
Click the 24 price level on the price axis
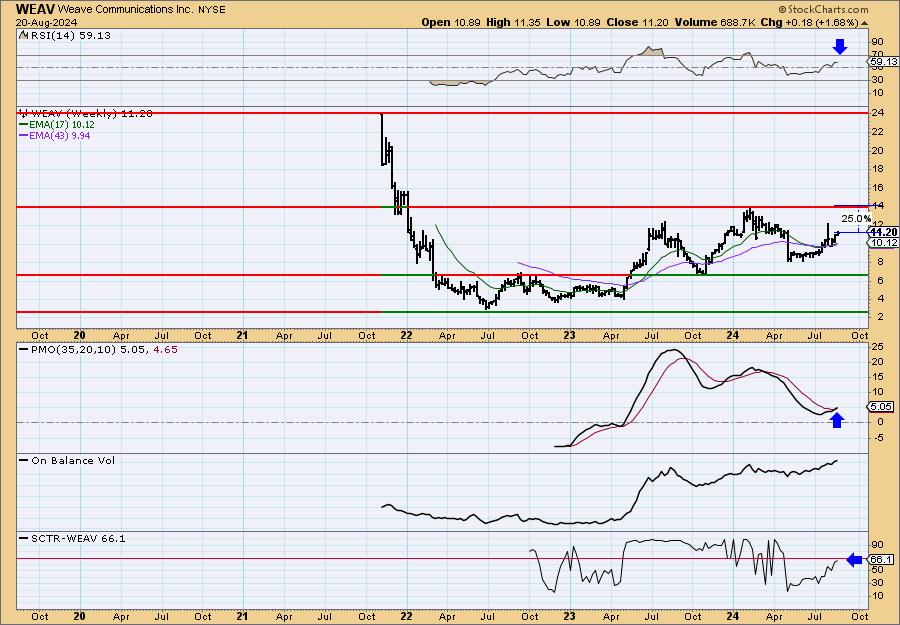(x=877, y=113)
